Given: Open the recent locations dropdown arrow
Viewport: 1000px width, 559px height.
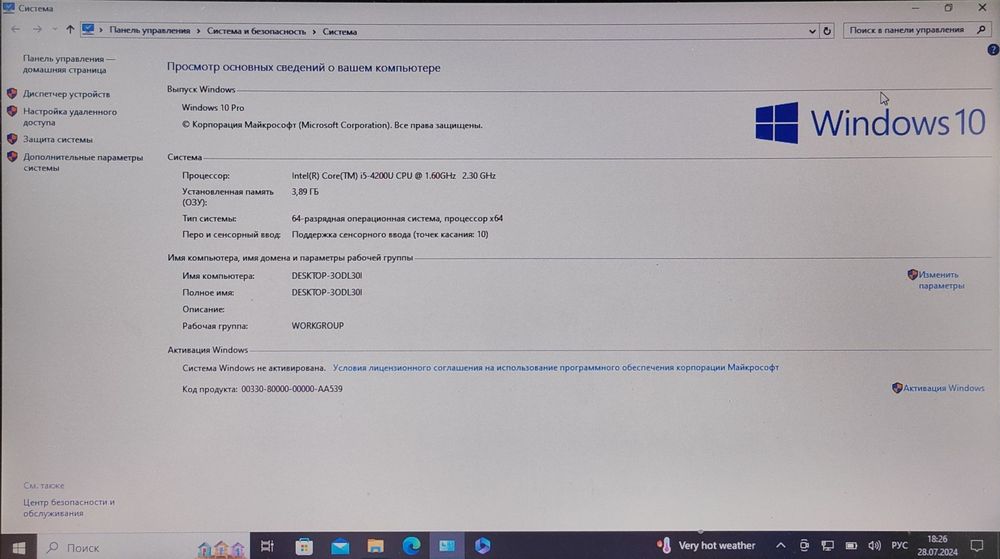Looking at the screenshot, I should (x=54, y=29).
